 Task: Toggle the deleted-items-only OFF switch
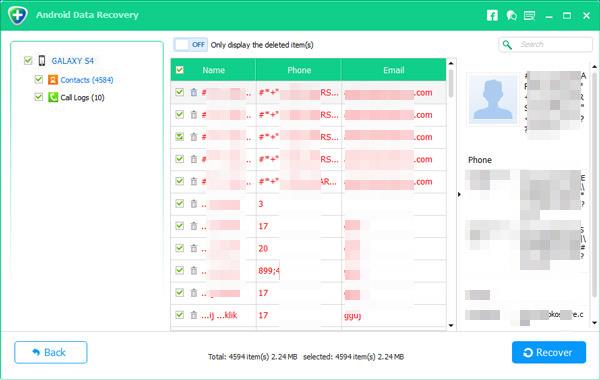point(191,45)
